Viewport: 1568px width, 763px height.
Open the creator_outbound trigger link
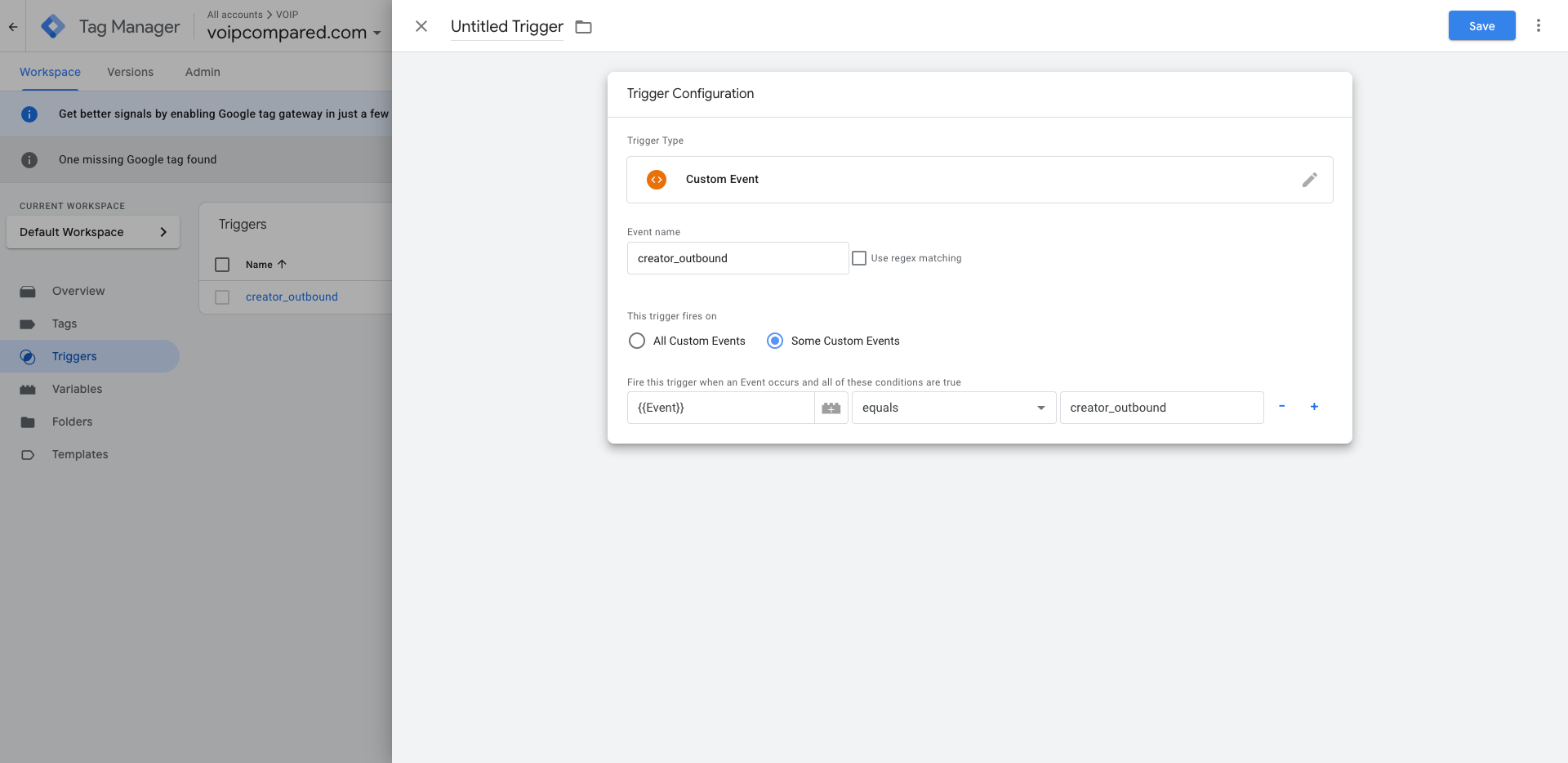pos(292,297)
